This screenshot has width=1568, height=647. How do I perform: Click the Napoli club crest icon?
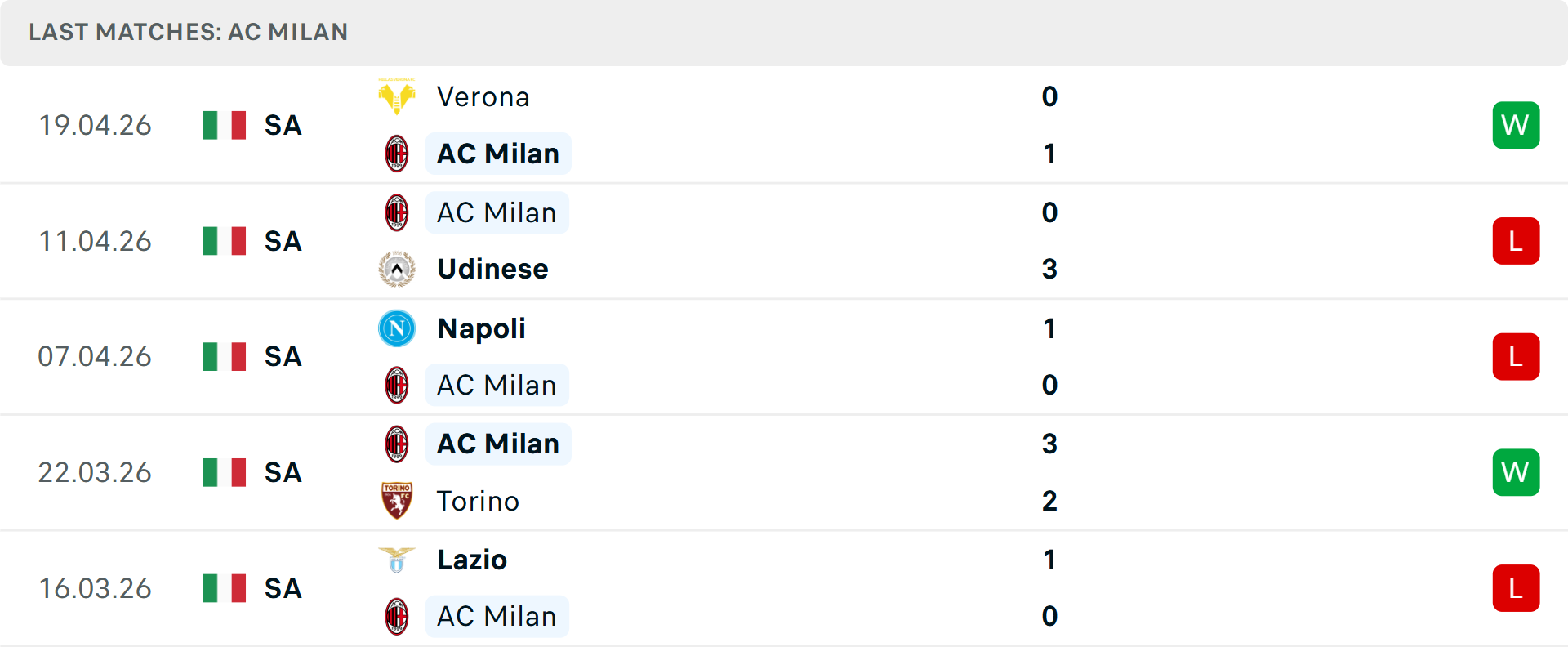click(x=397, y=328)
